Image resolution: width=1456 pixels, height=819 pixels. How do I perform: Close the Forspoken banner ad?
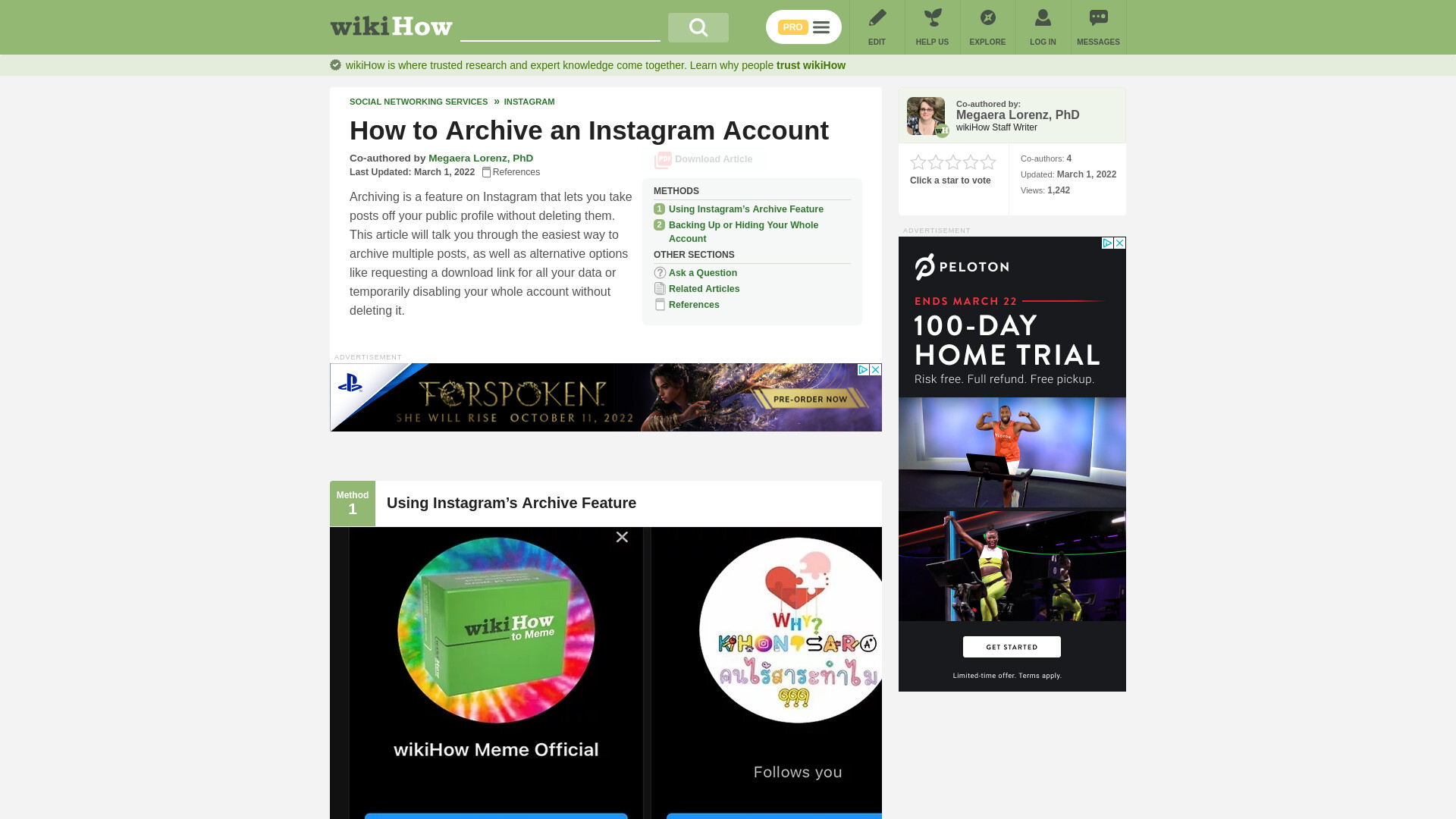click(875, 369)
